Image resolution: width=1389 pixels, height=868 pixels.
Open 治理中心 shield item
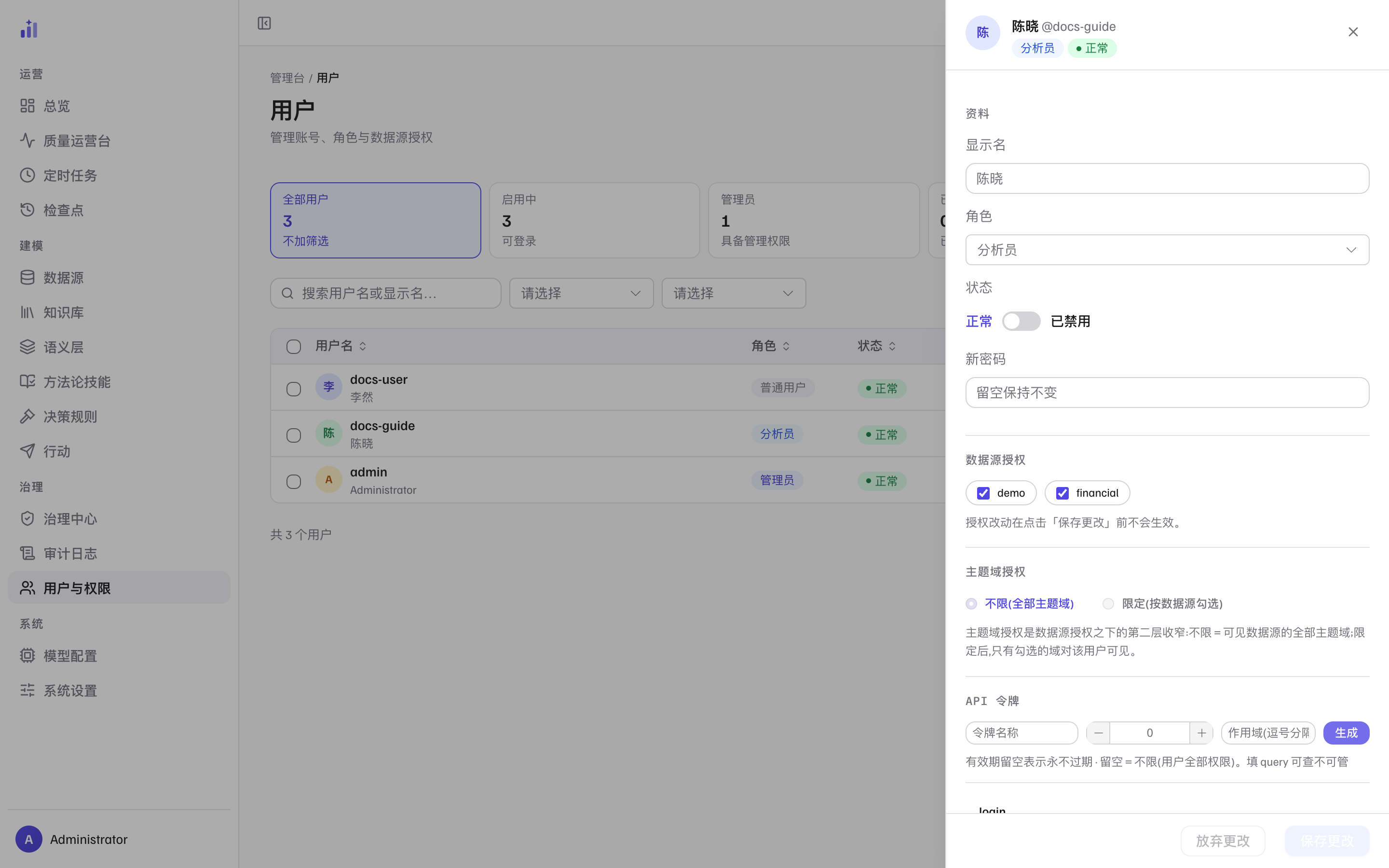pos(119,519)
